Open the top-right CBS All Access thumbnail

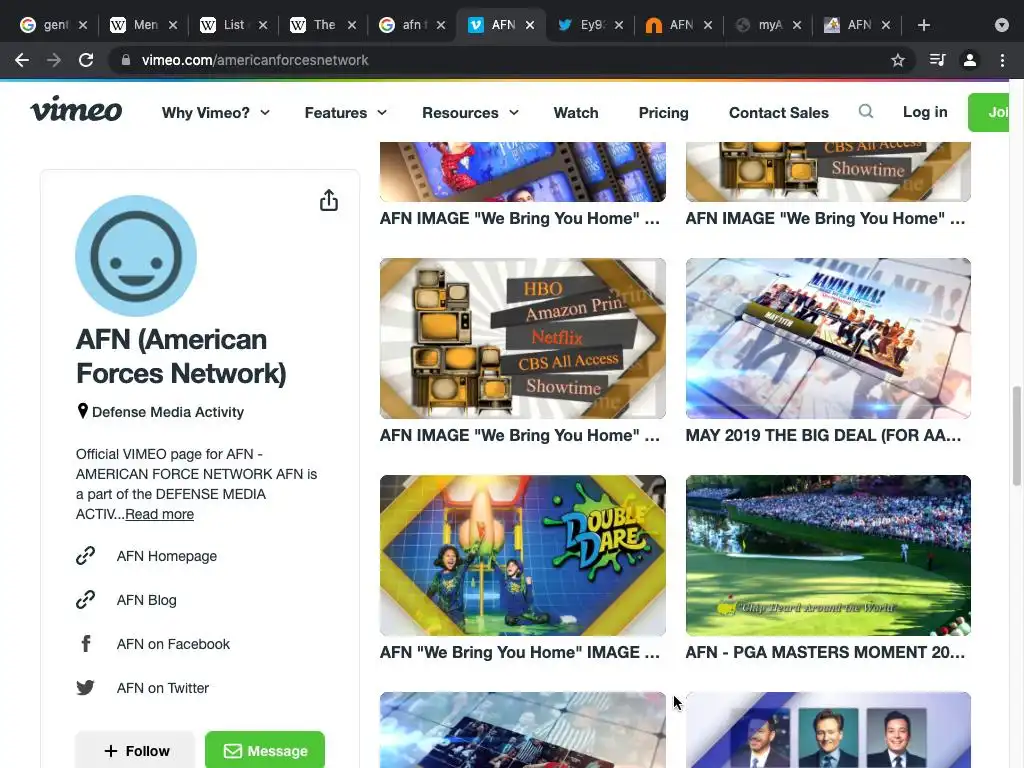828,172
